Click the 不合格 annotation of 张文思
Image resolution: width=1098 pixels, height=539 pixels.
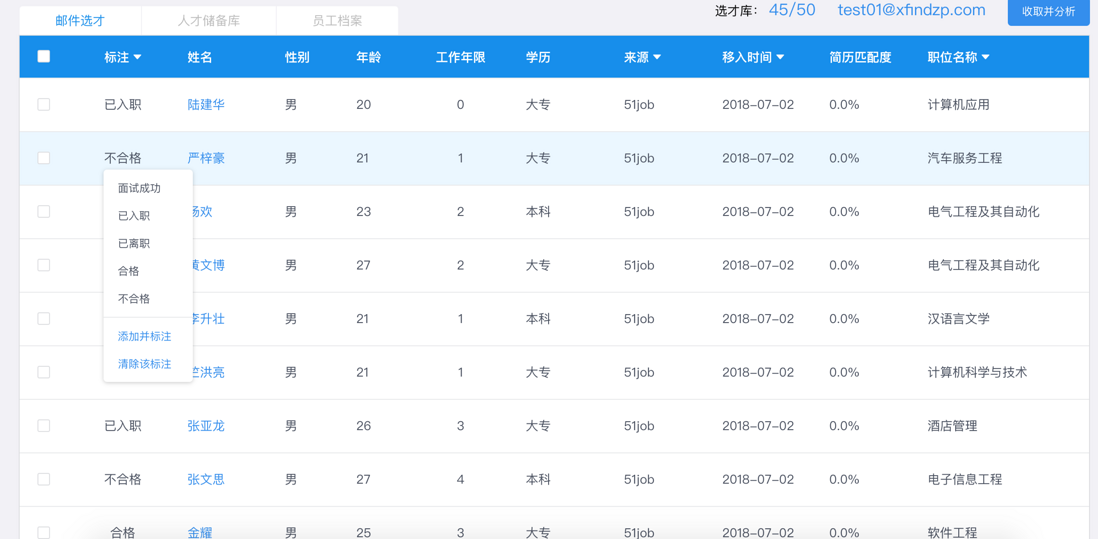123,480
